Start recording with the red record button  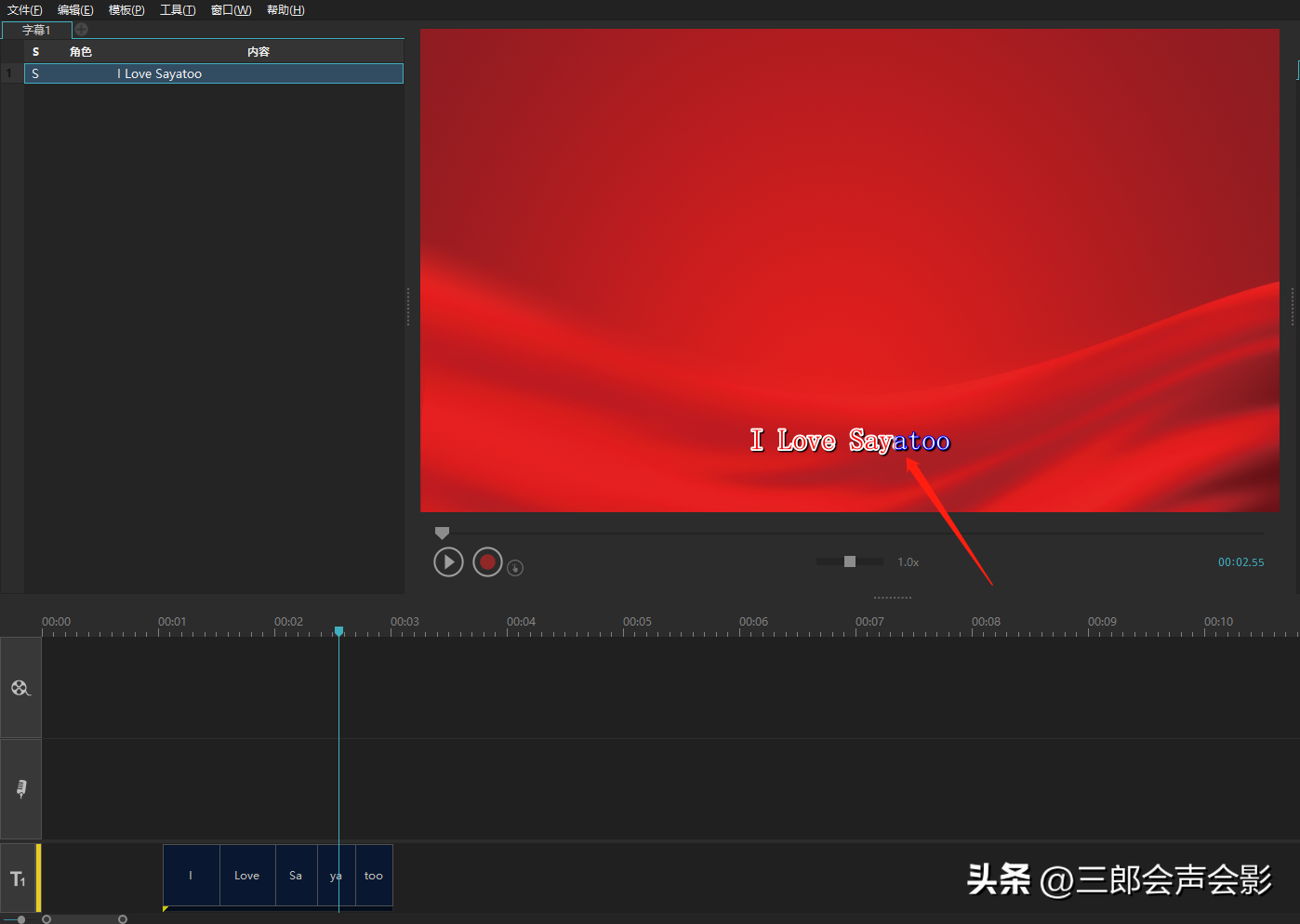487,561
